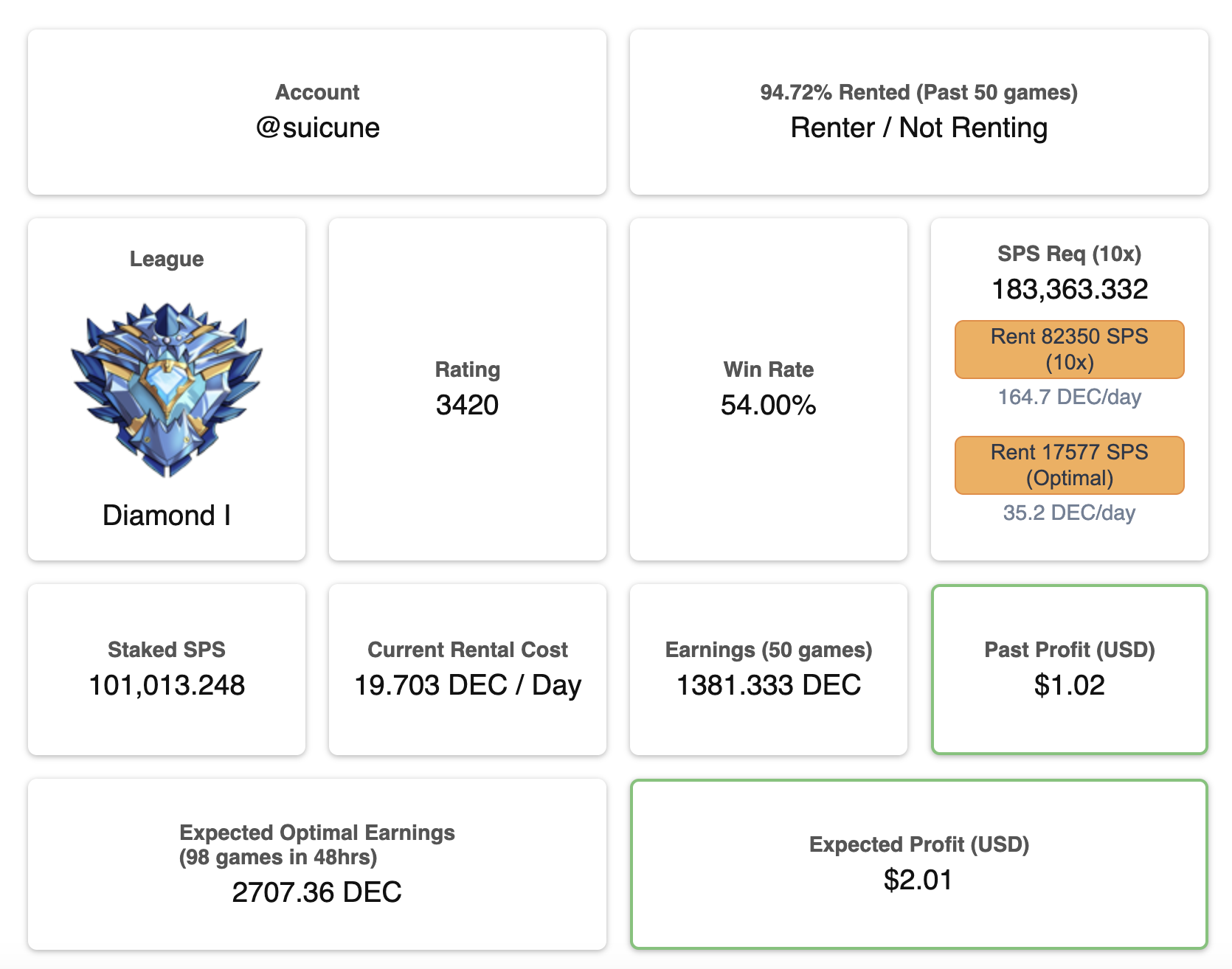This screenshot has width=1232, height=969.
Task: Click the SPS Req value 183,363.332
Action: [1070, 289]
